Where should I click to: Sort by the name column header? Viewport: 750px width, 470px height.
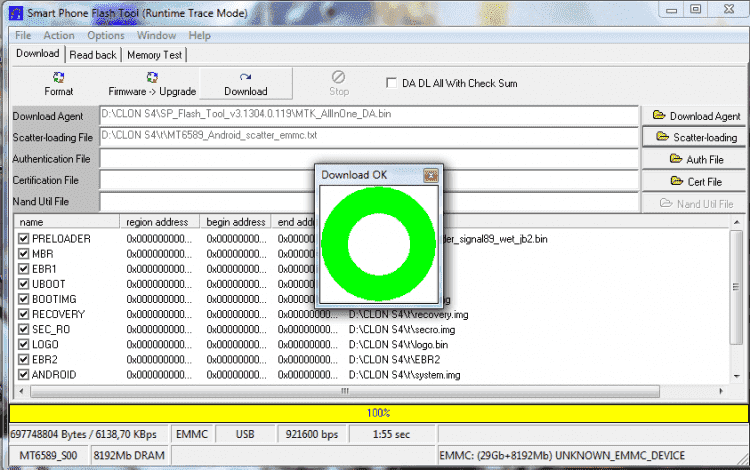(x=66, y=222)
